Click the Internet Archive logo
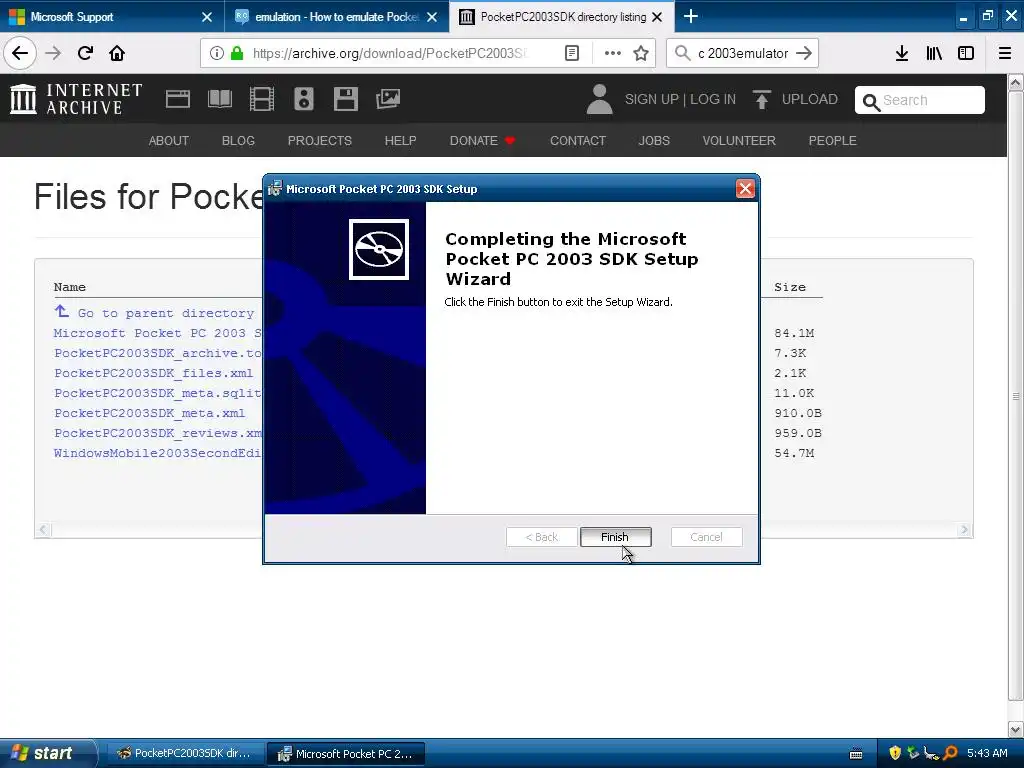1024x768 pixels. pyautogui.click(x=76, y=99)
